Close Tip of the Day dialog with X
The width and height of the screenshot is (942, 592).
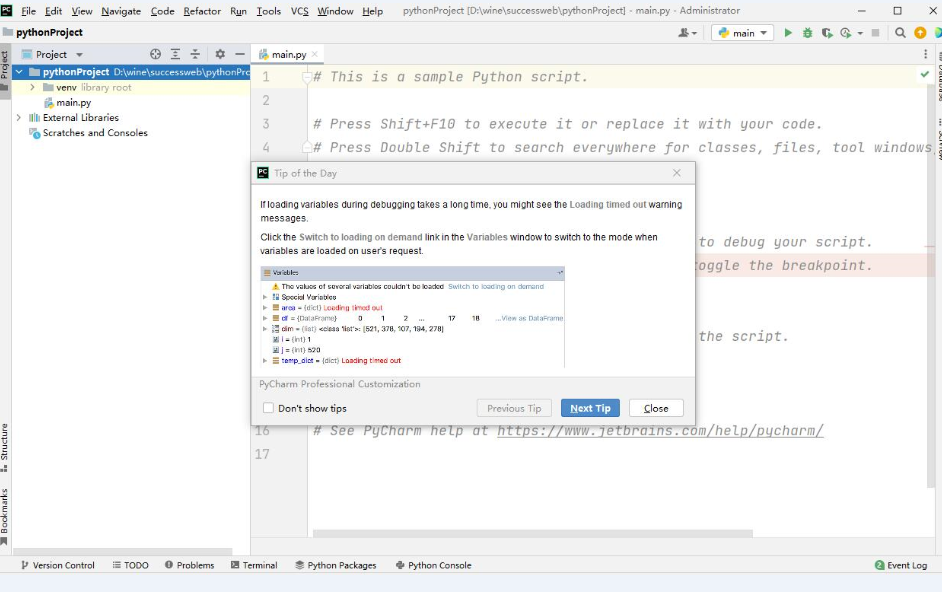click(x=677, y=173)
